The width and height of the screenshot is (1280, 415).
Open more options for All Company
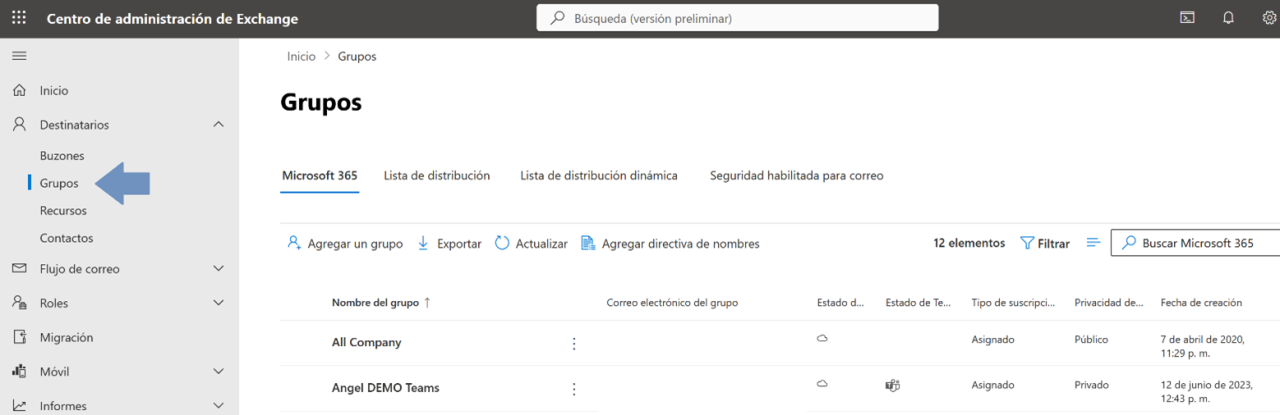pos(574,344)
